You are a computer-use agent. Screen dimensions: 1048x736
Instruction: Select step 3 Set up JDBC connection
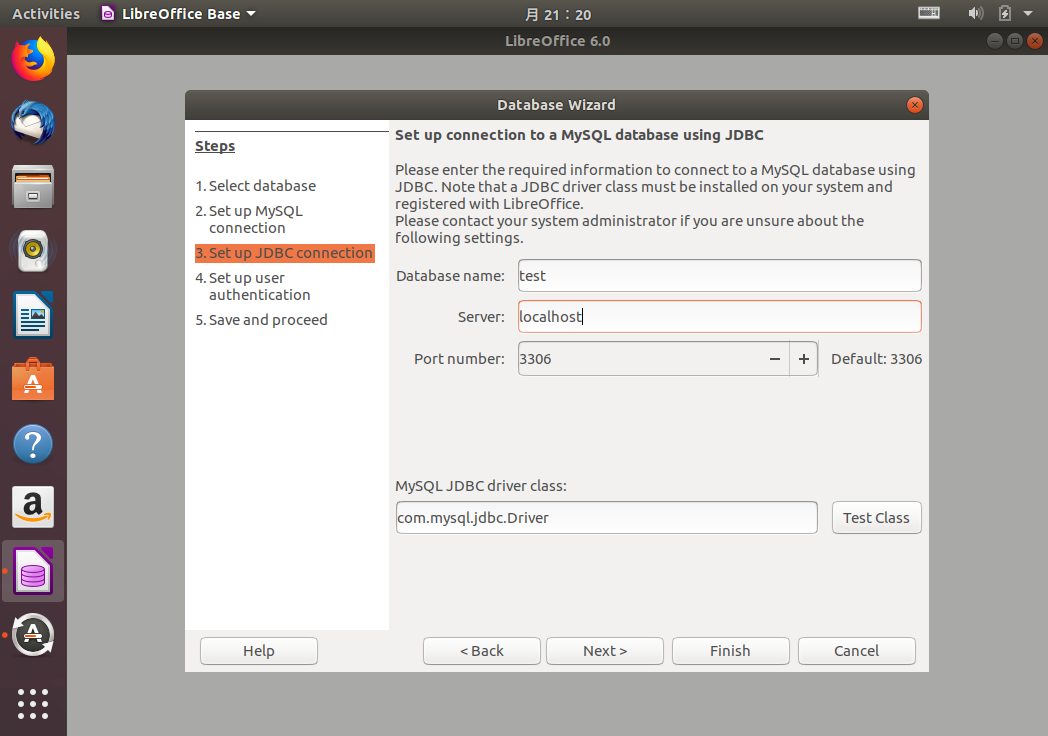coord(284,253)
